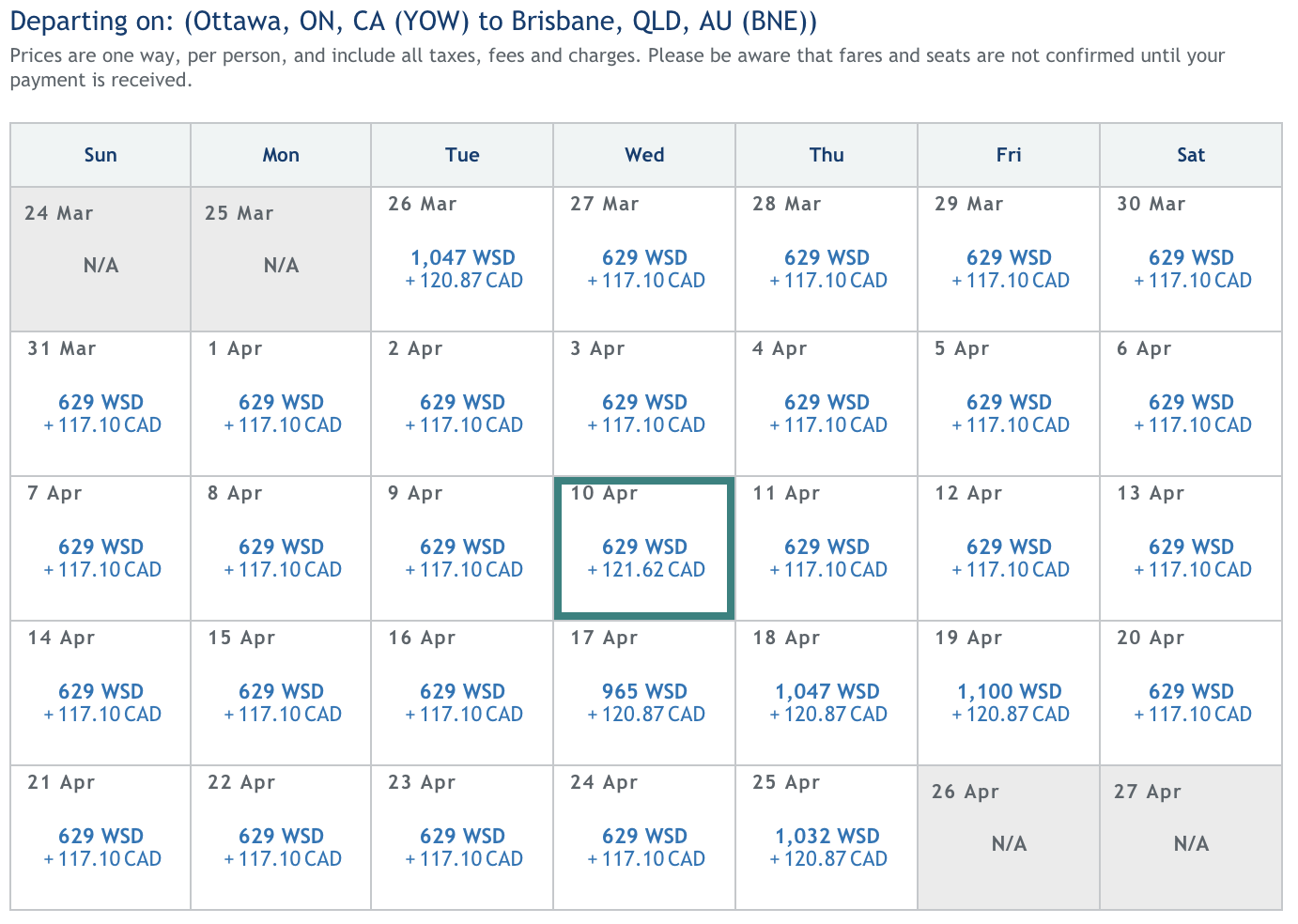Select the 26 Mar fare of 1,047 WSD
Screen dimensions: 1298x924
[462, 259]
